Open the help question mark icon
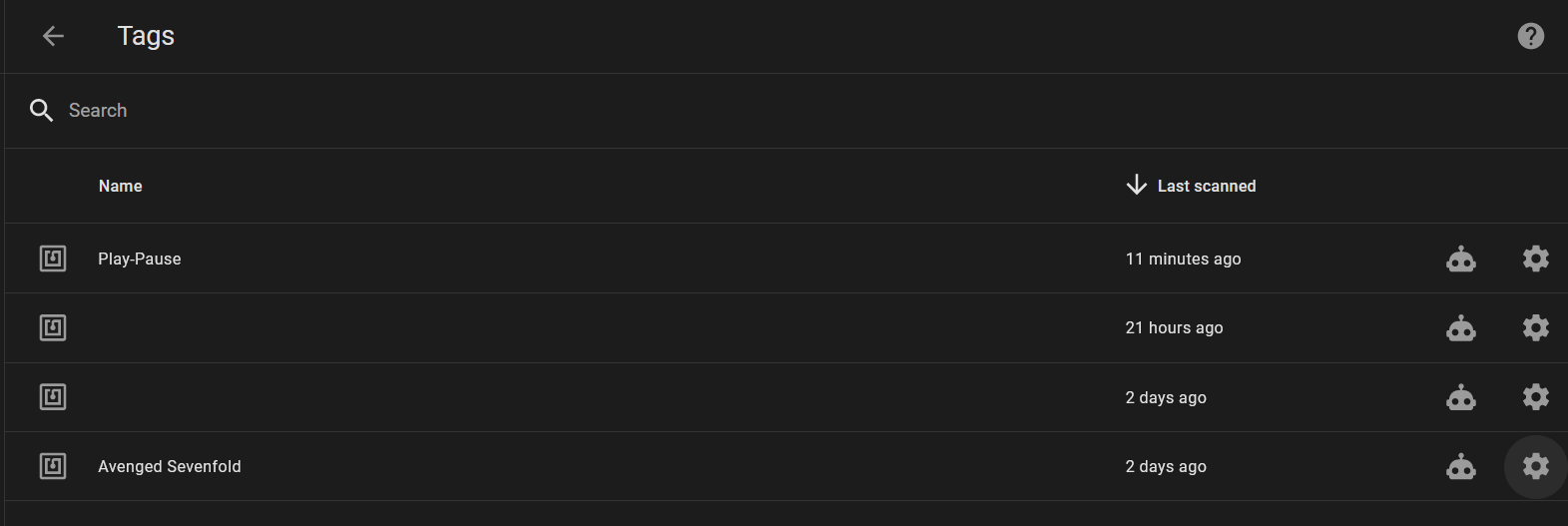The width and height of the screenshot is (1568, 526). 1530,36
